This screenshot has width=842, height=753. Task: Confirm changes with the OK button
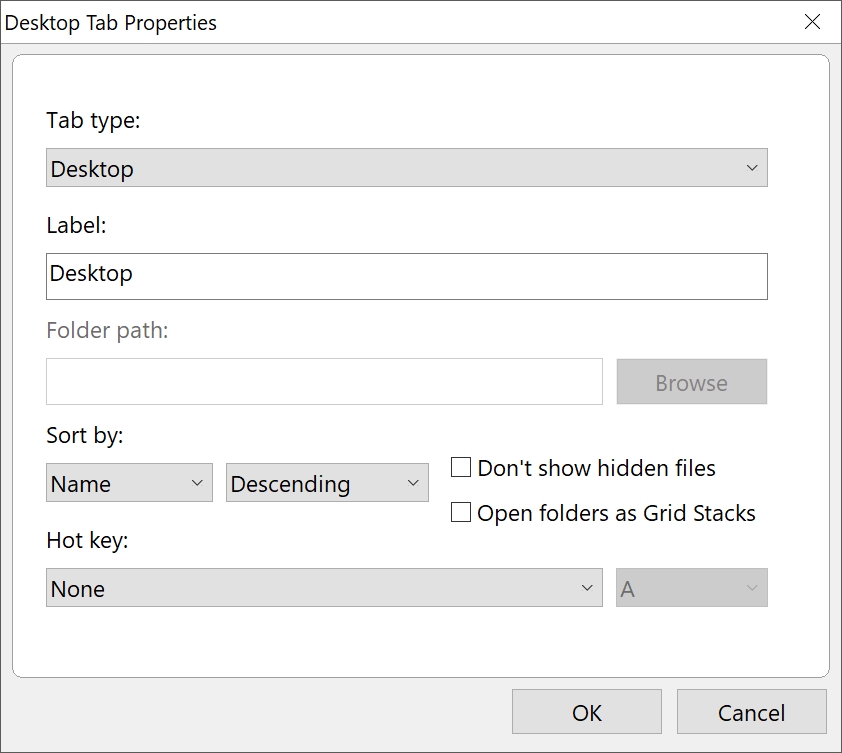click(586, 712)
